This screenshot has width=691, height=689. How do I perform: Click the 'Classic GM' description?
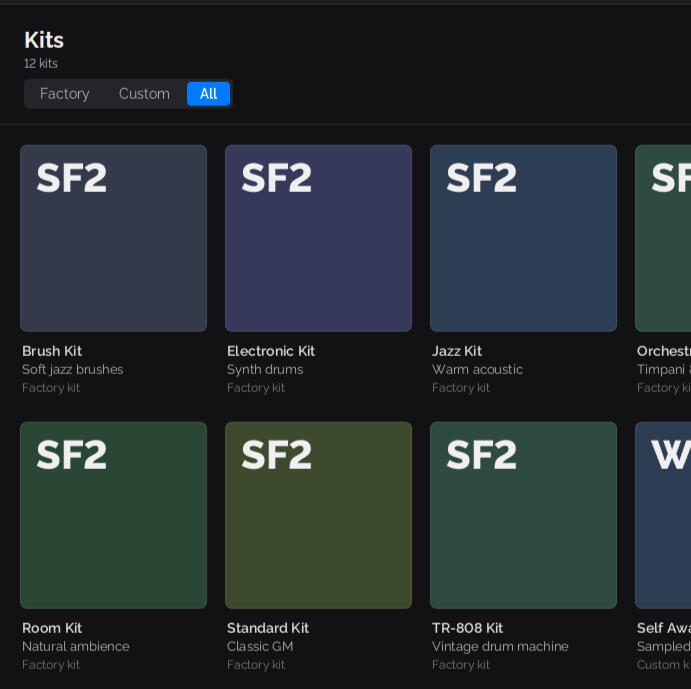[260, 646]
